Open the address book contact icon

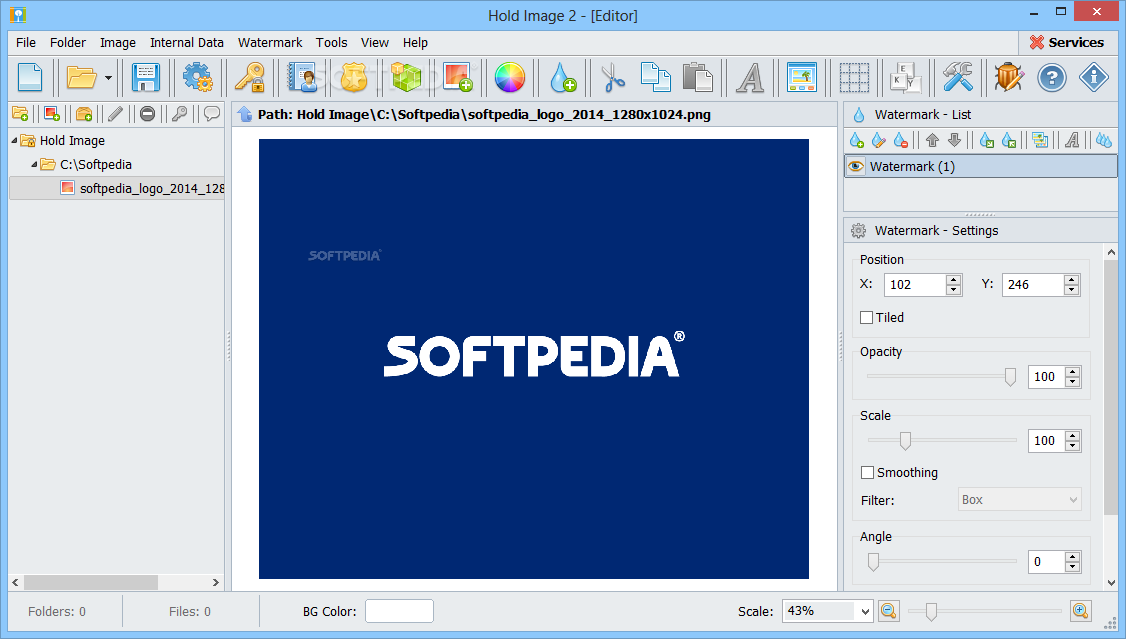[302, 78]
